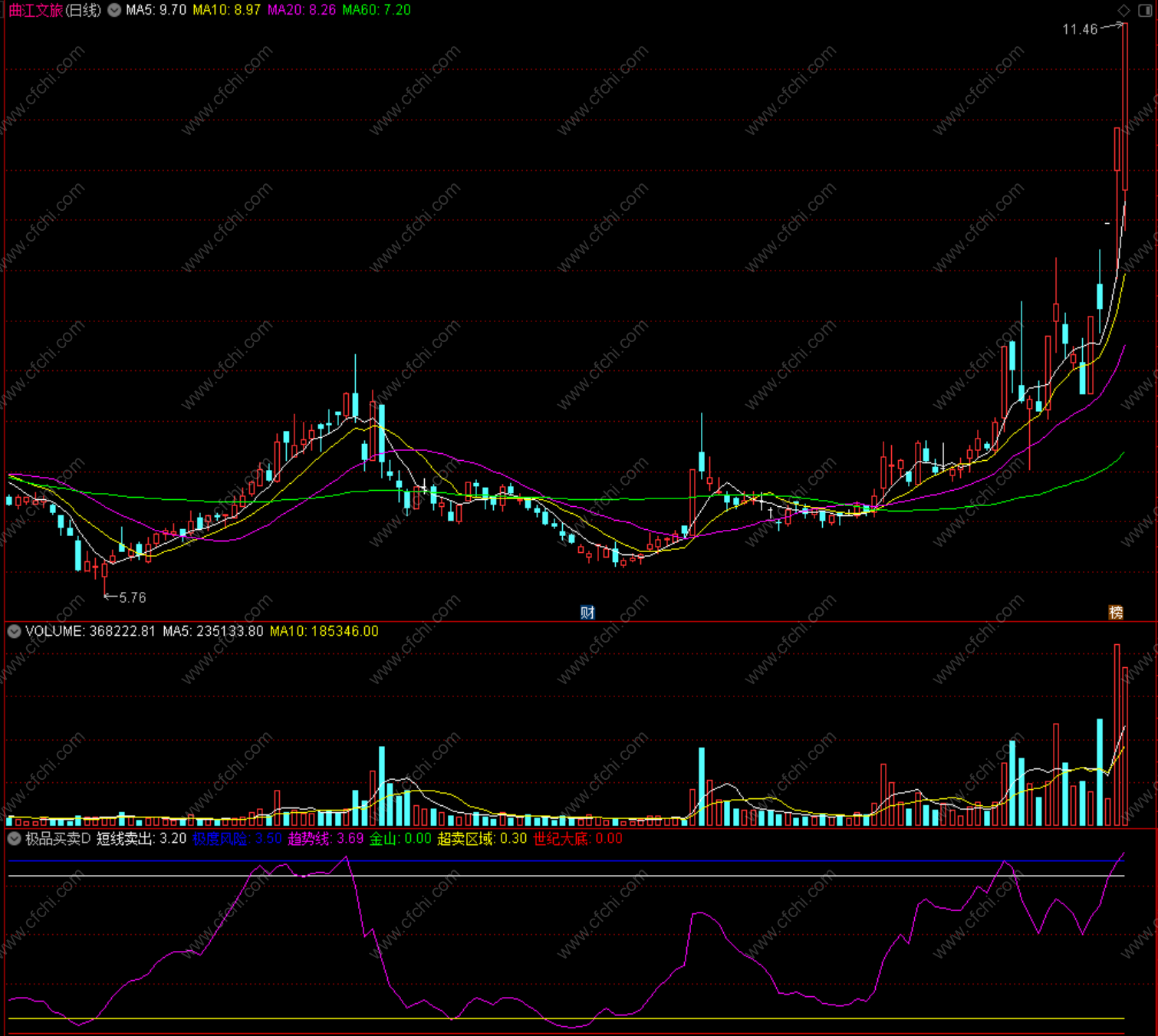Select the 世纪大底: 0.00 value
Image resolution: width=1158 pixels, height=1036 pixels.
(578, 839)
